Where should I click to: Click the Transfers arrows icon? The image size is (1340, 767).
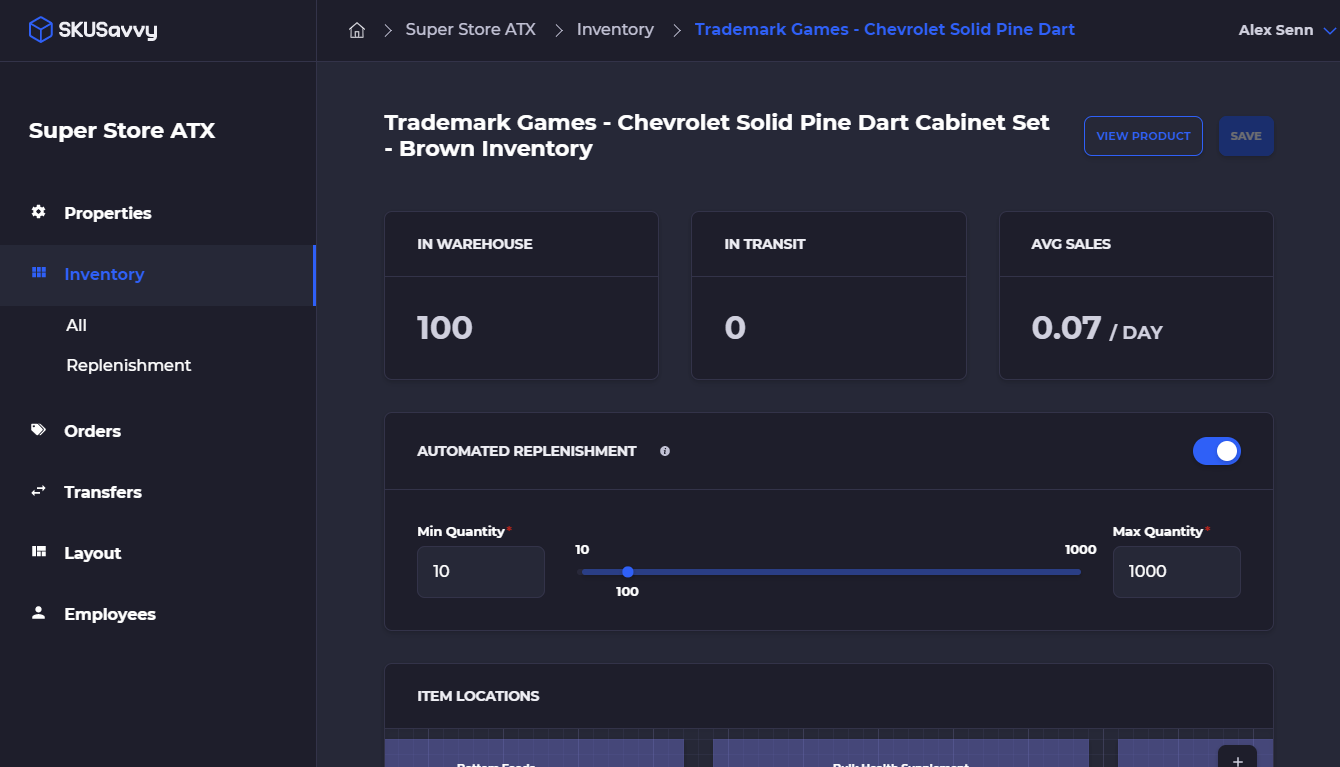[x=39, y=491]
